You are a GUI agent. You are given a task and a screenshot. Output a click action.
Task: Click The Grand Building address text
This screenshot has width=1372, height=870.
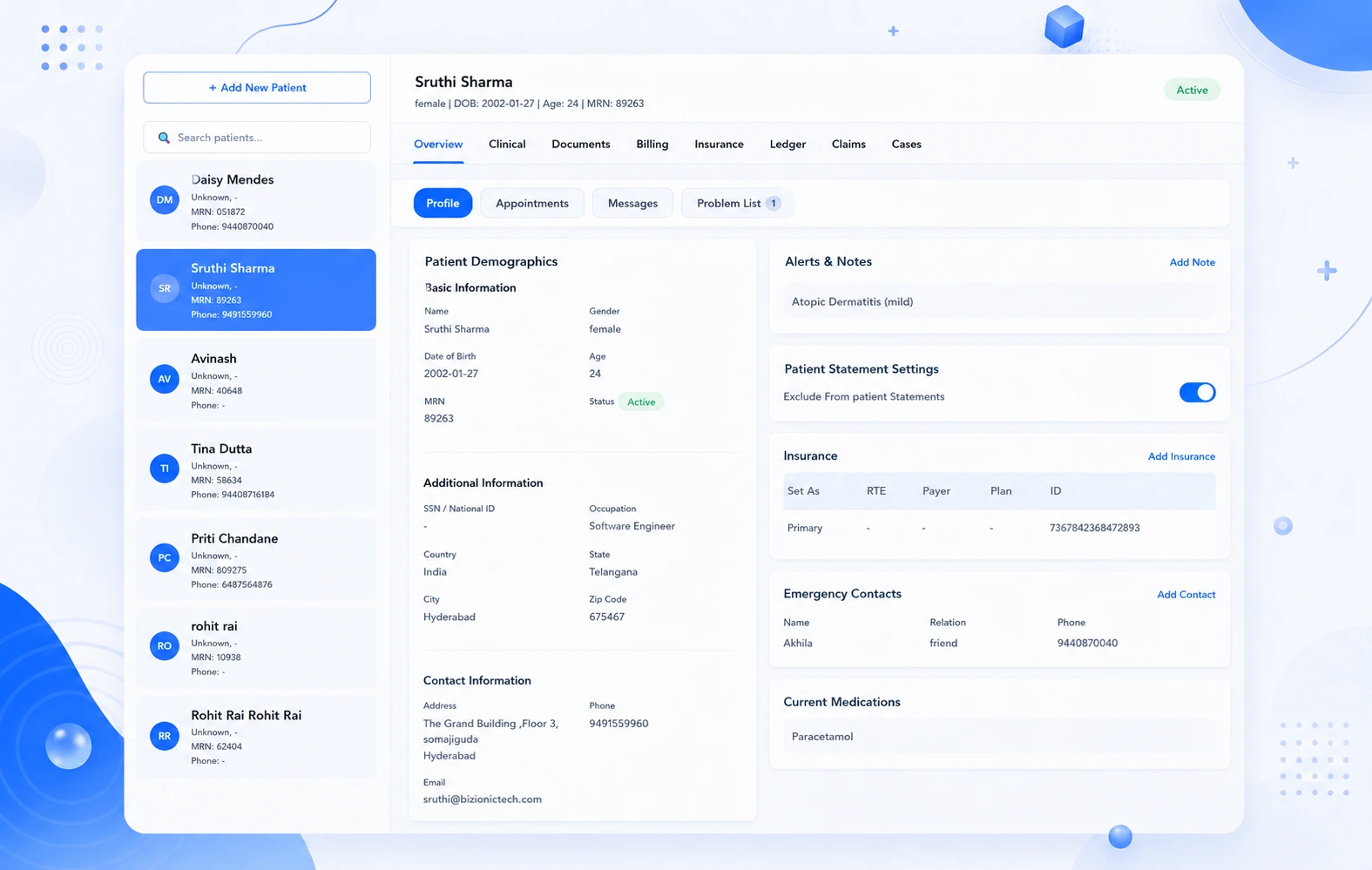click(490, 739)
